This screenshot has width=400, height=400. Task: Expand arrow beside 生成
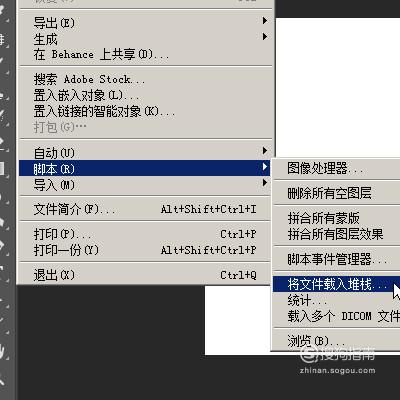[x=265, y=36]
